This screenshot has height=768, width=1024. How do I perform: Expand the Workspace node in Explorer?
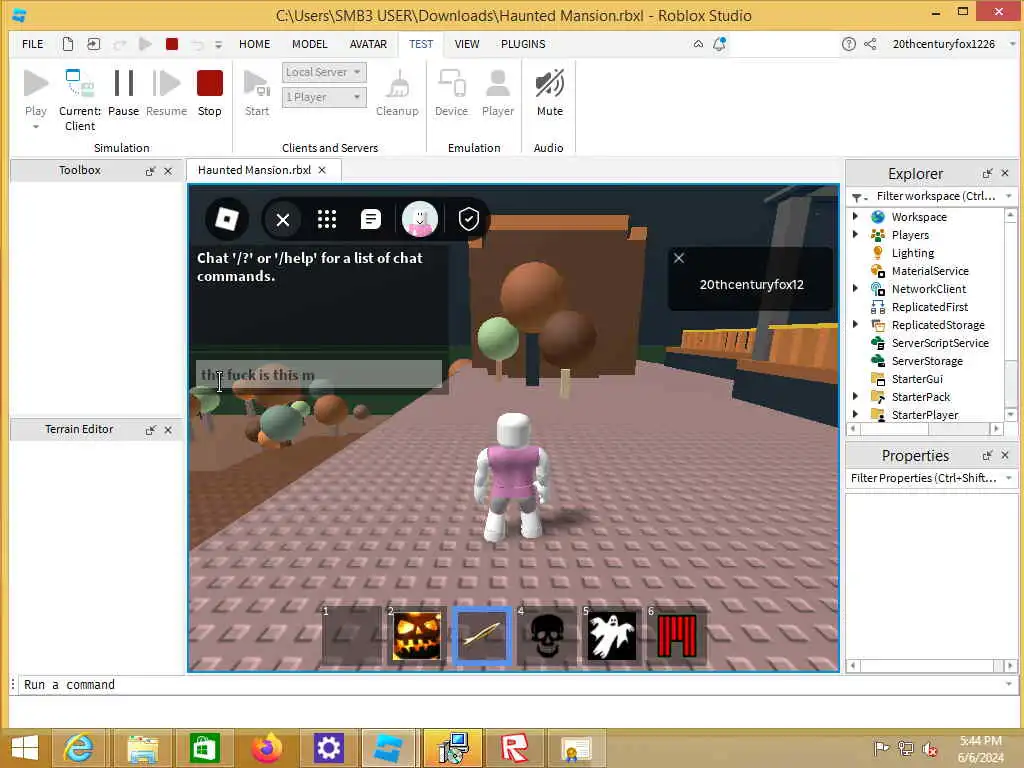(856, 216)
